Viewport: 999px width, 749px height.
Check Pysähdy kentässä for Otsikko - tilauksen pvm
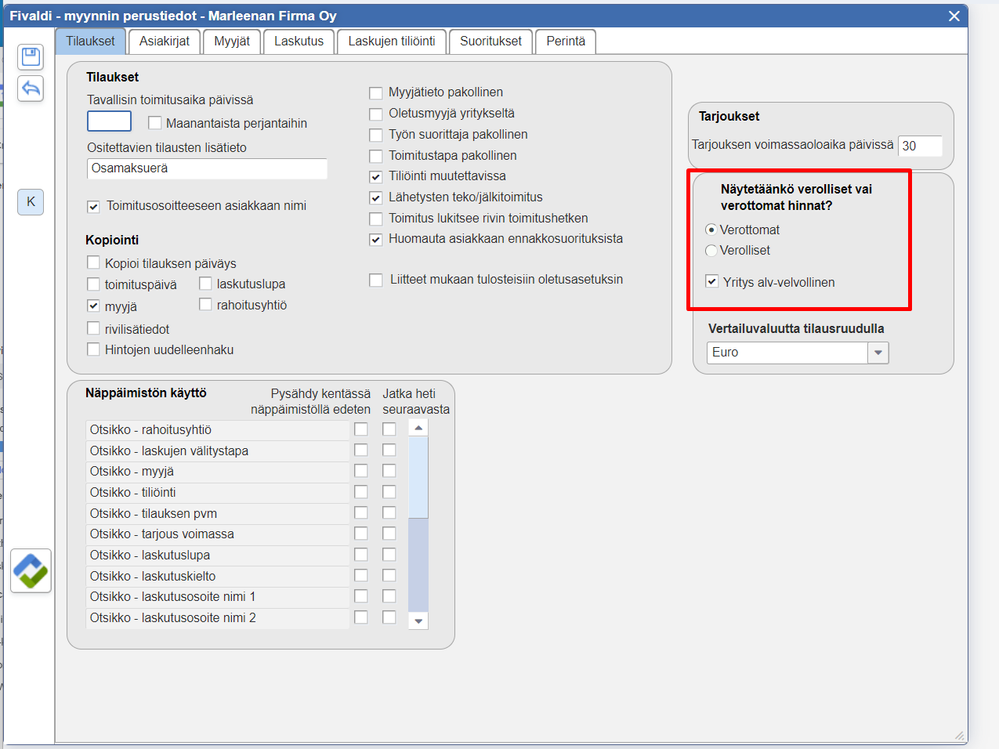361,513
